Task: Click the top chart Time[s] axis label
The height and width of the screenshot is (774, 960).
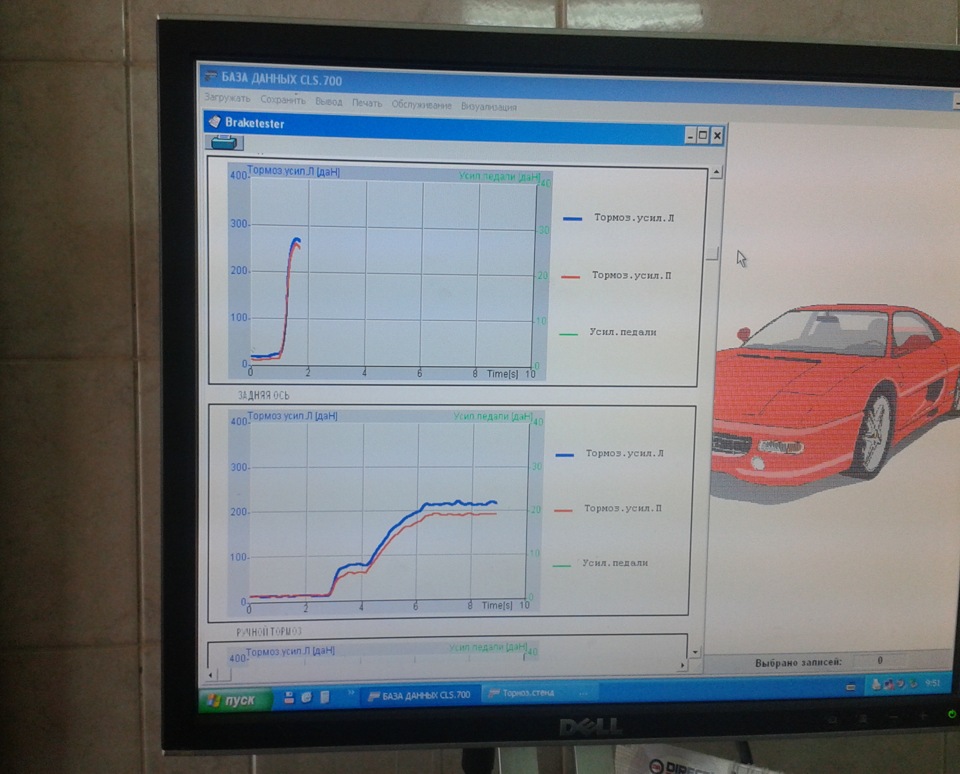Action: tap(502, 374)
